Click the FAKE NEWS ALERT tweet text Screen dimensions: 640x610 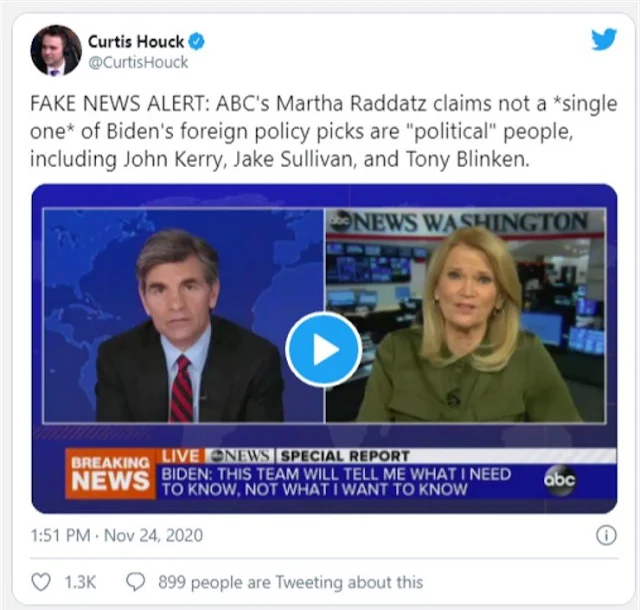[323, 131]
